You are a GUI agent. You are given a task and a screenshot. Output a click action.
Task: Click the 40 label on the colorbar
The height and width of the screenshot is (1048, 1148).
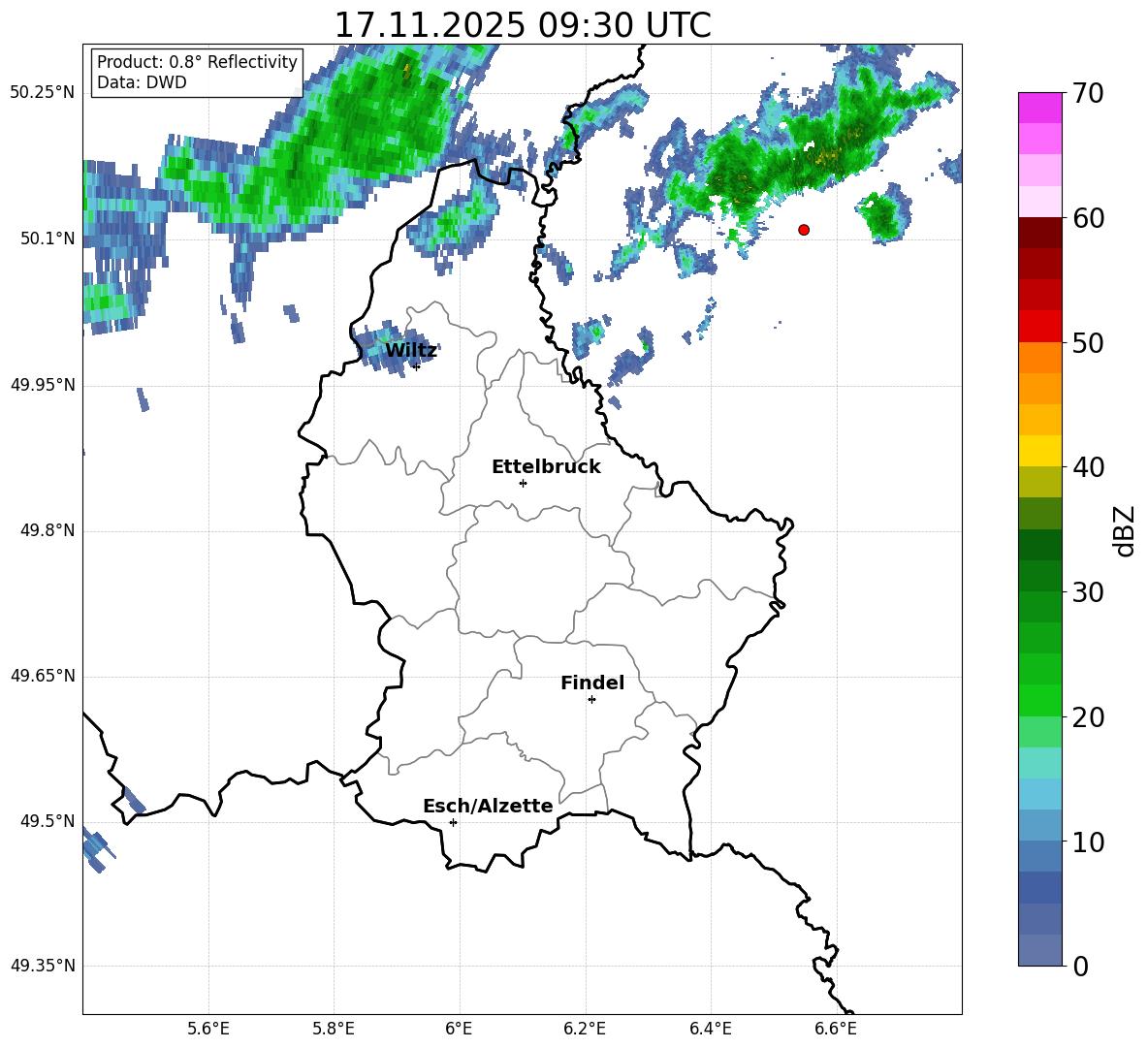pos(1088,467)
